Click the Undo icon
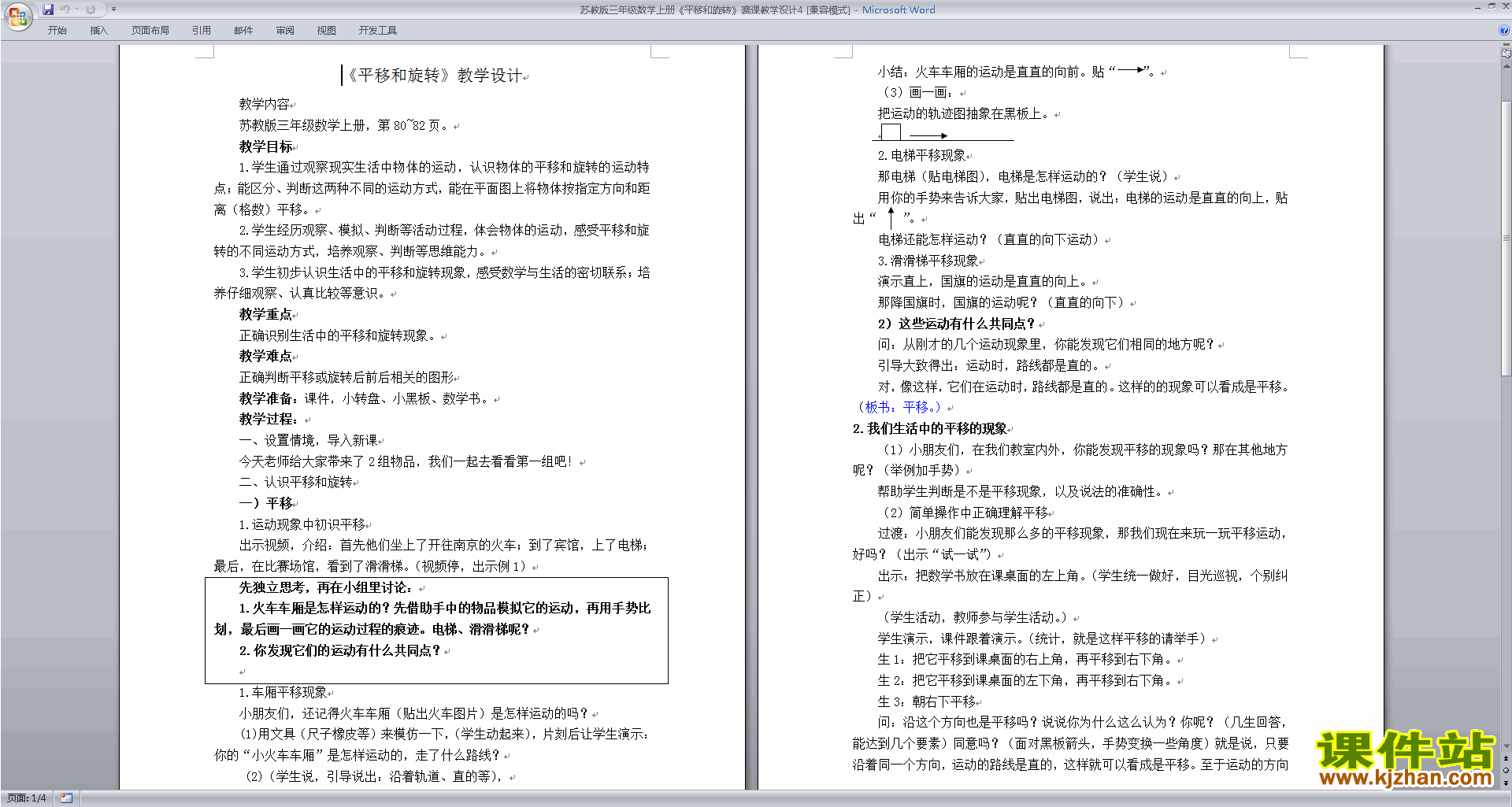The height and width of the screenshot is (807, 1512). 65,9
